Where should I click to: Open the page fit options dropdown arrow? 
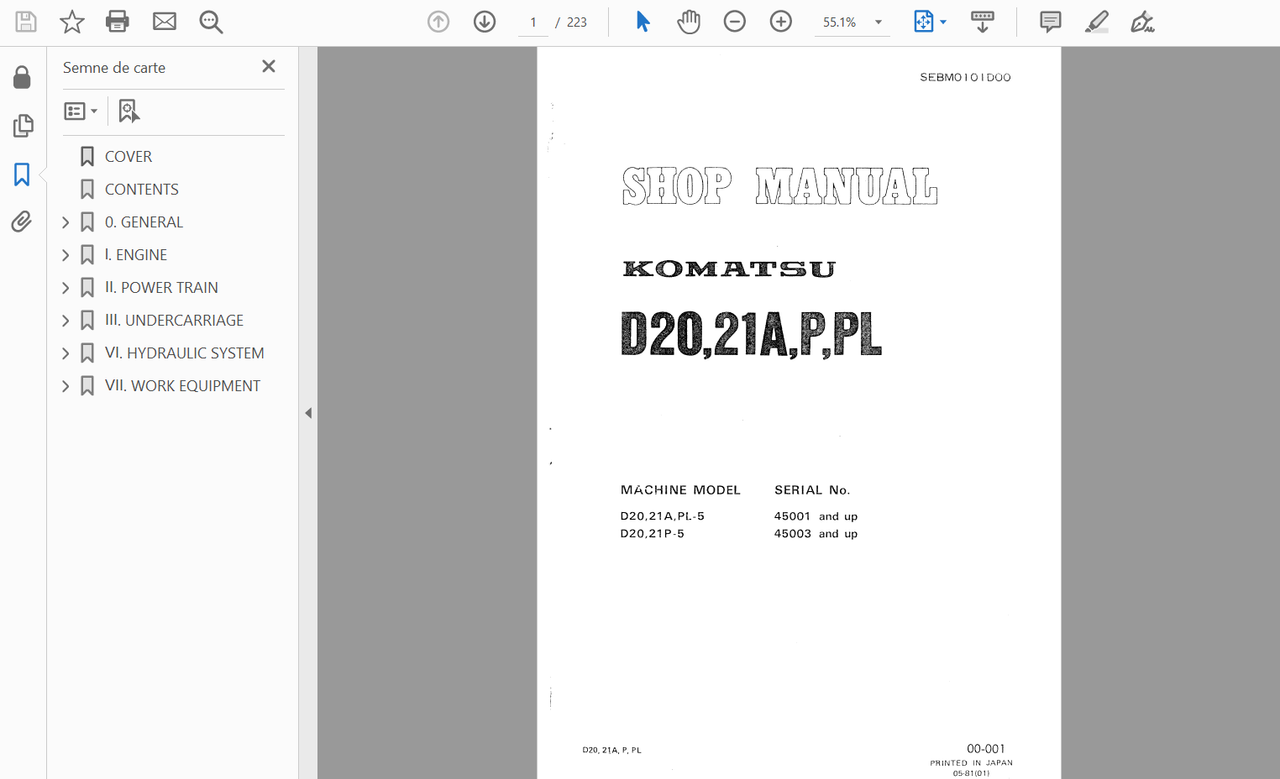tap(943, 22)
